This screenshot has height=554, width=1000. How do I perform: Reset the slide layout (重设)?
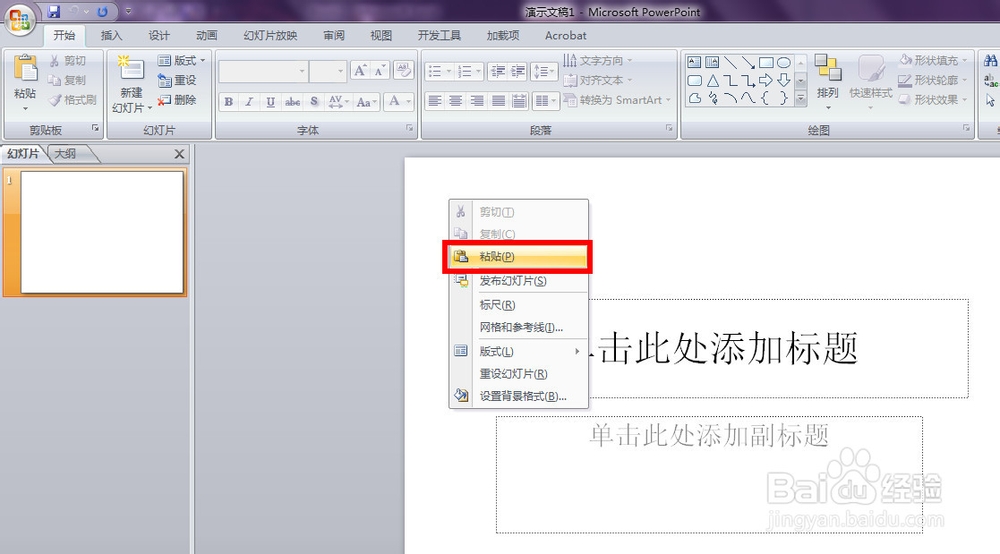click(177, 80)
